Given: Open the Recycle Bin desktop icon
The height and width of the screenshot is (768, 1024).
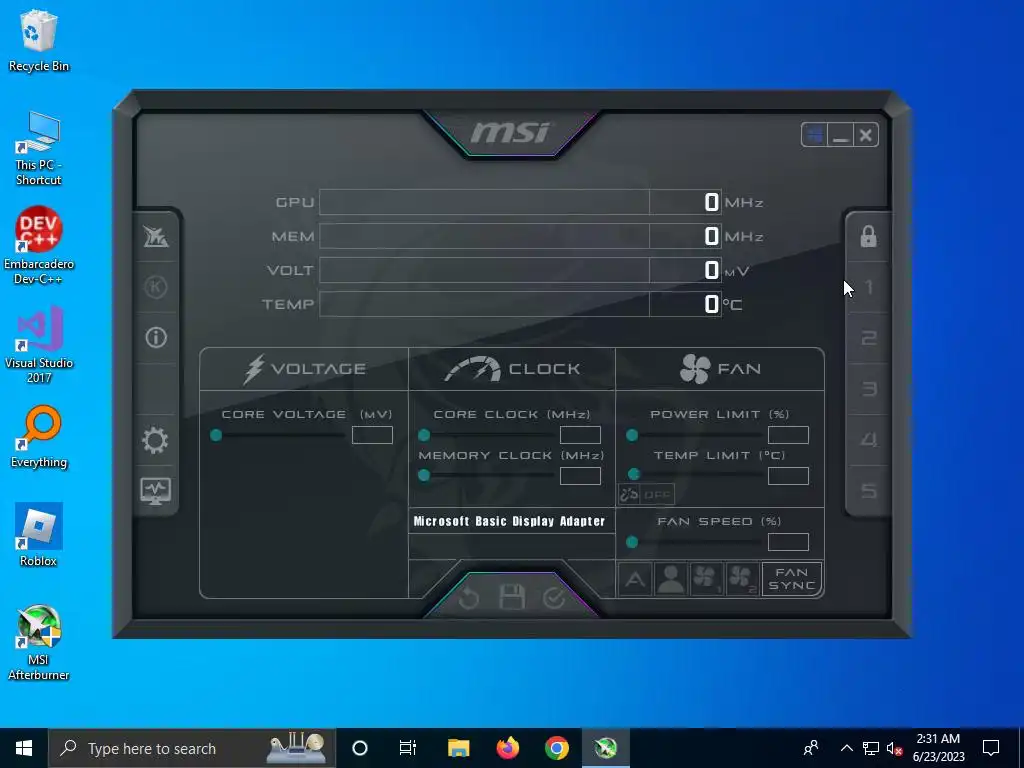Looking at the screenshot, I should [x=39, y=40].
